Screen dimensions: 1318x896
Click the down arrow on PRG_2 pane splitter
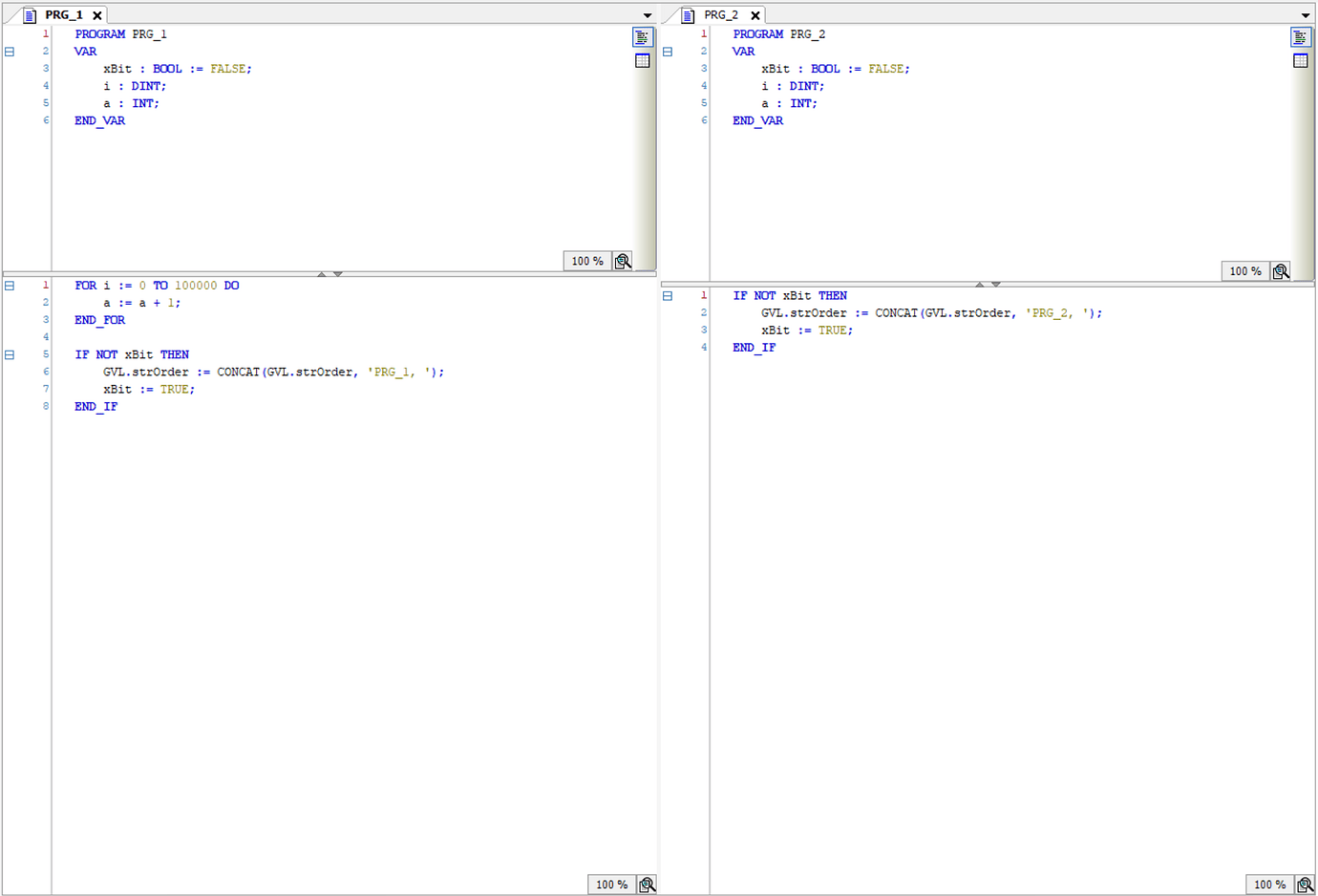pyautogui.click(x=996, y=284)
